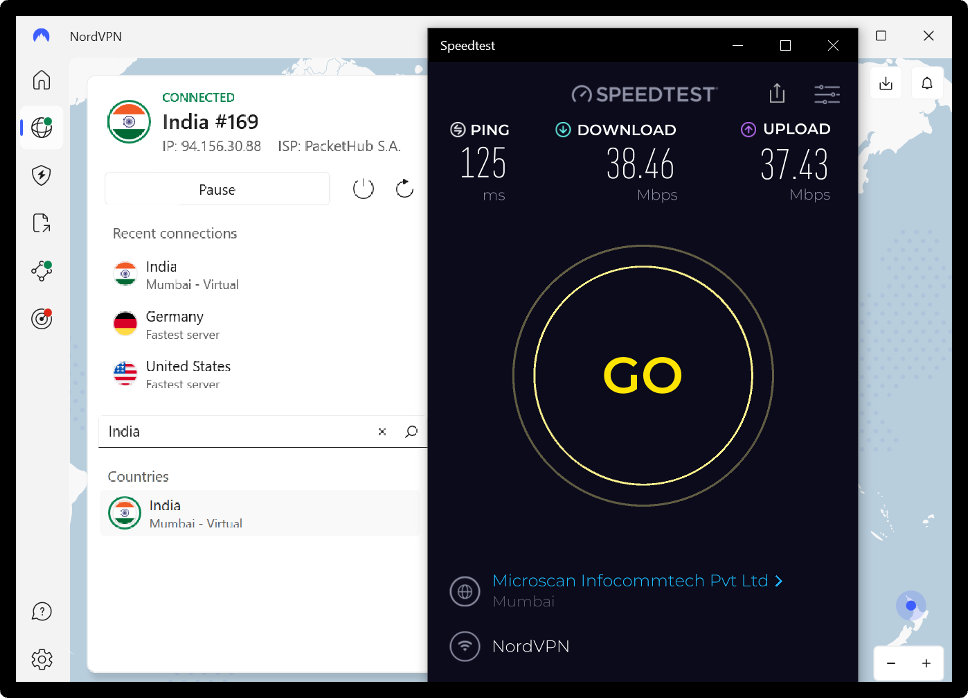This screenshot has height=698, width=968.
Task: Close the Speedtest window
Action: point(833,46)
